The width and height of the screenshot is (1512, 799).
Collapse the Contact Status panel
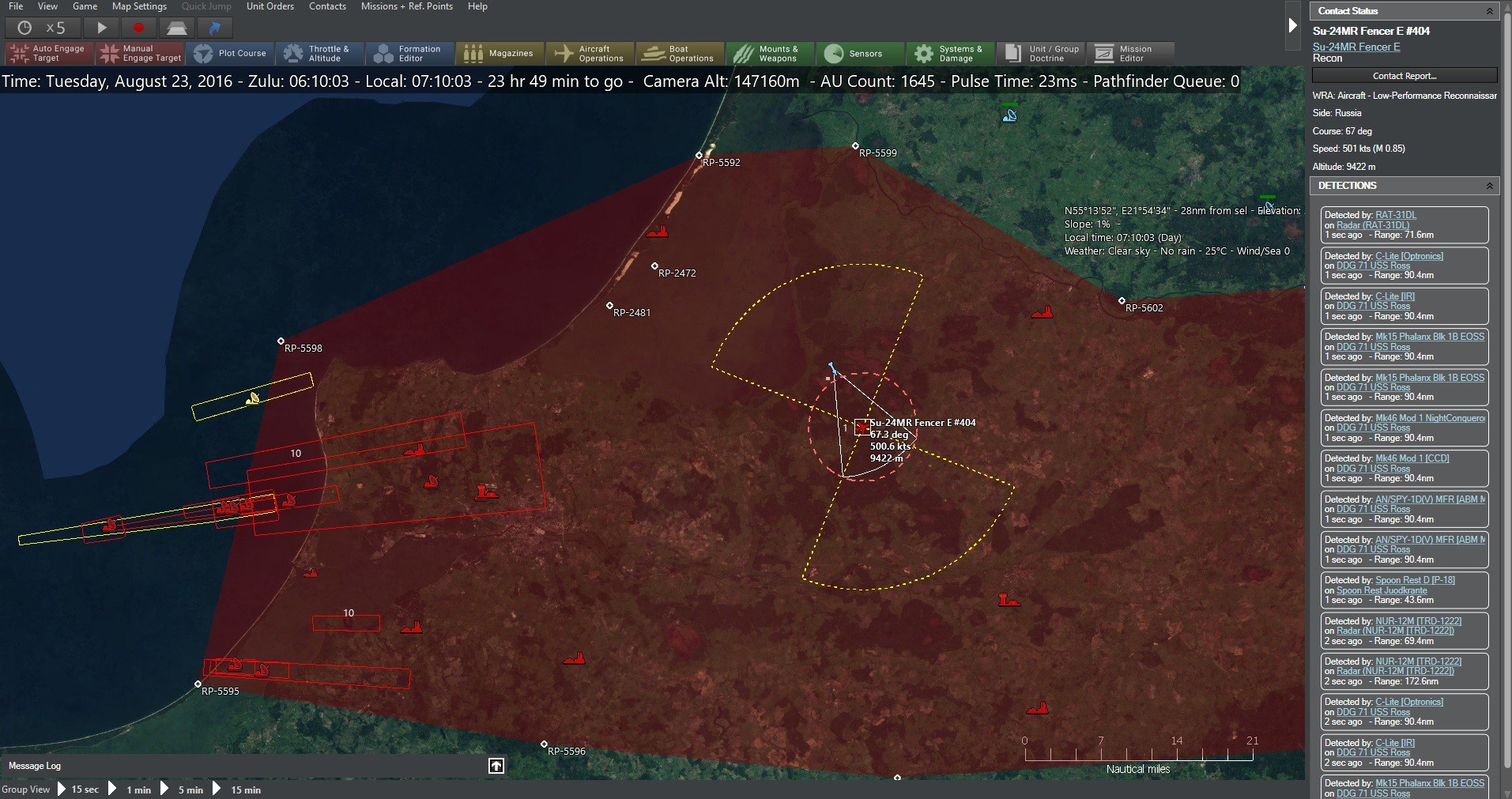[1489, 10]
